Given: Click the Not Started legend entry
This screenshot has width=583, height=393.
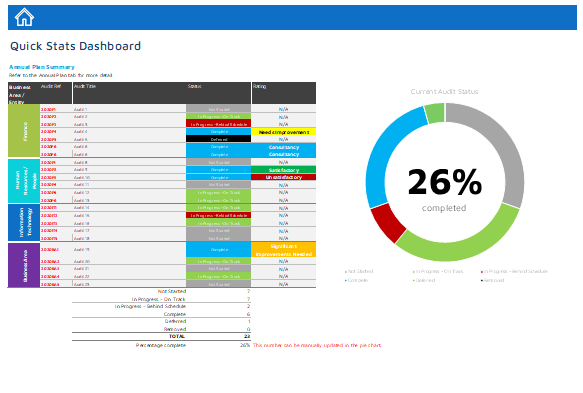Looking at the screenshot, I should pos(359,271).
